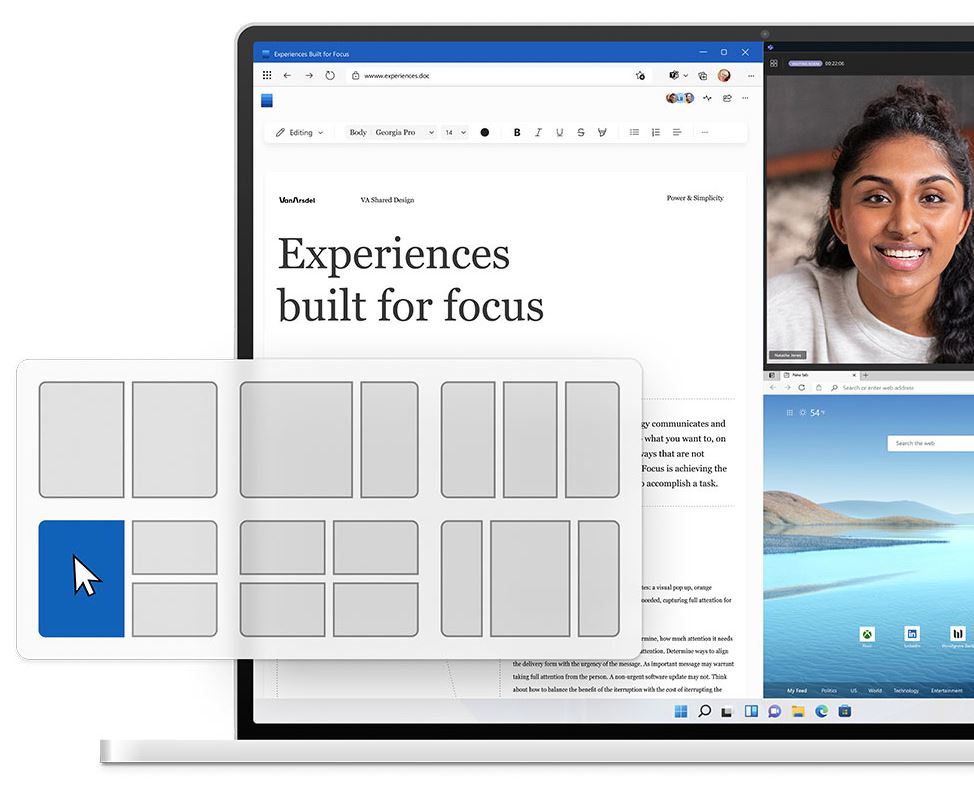Toggle italic formatting
This screenshot has height=789, width=974.
pos(538,132)
